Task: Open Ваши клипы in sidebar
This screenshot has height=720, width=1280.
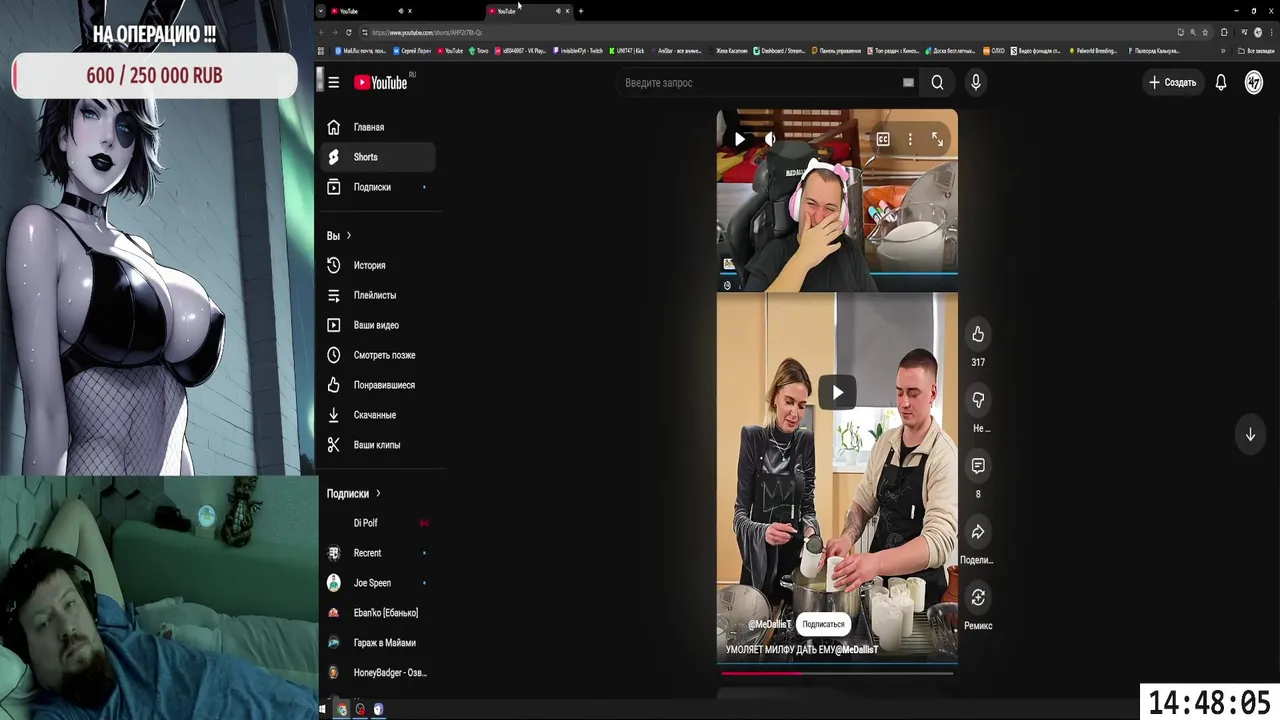Action: point(378,445)
